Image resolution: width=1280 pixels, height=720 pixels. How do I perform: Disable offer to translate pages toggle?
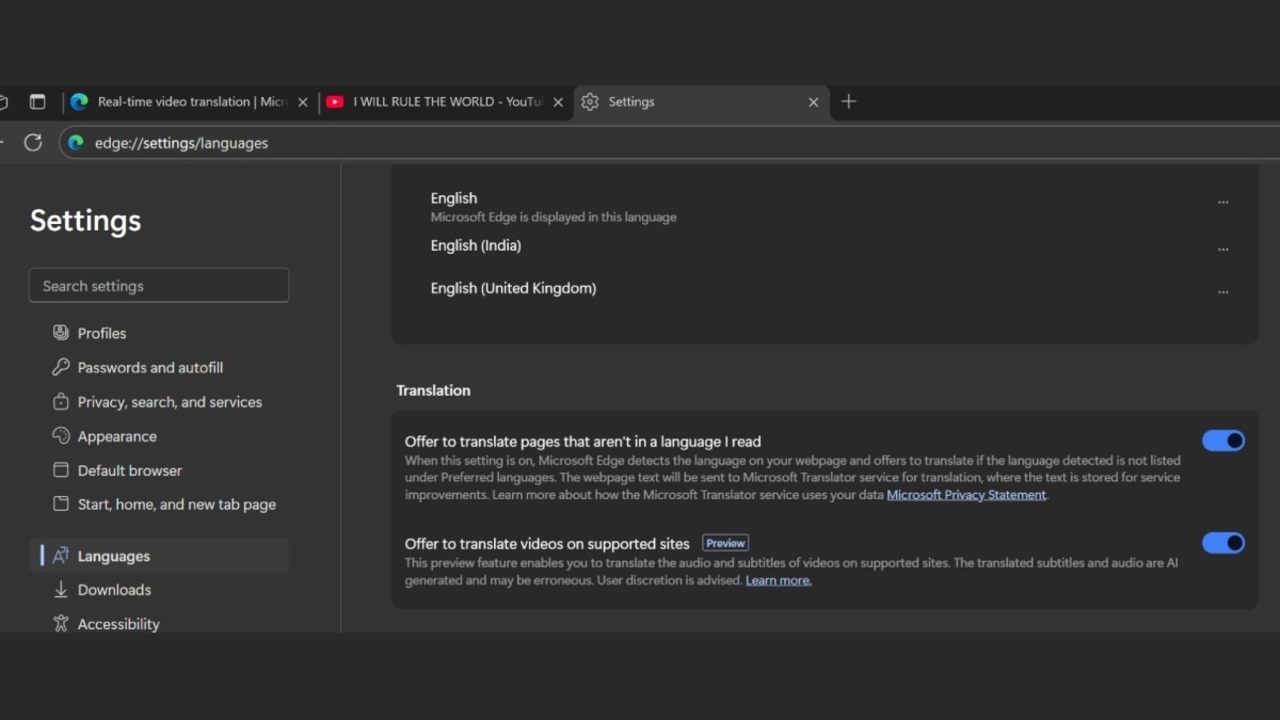(1223, 441)
